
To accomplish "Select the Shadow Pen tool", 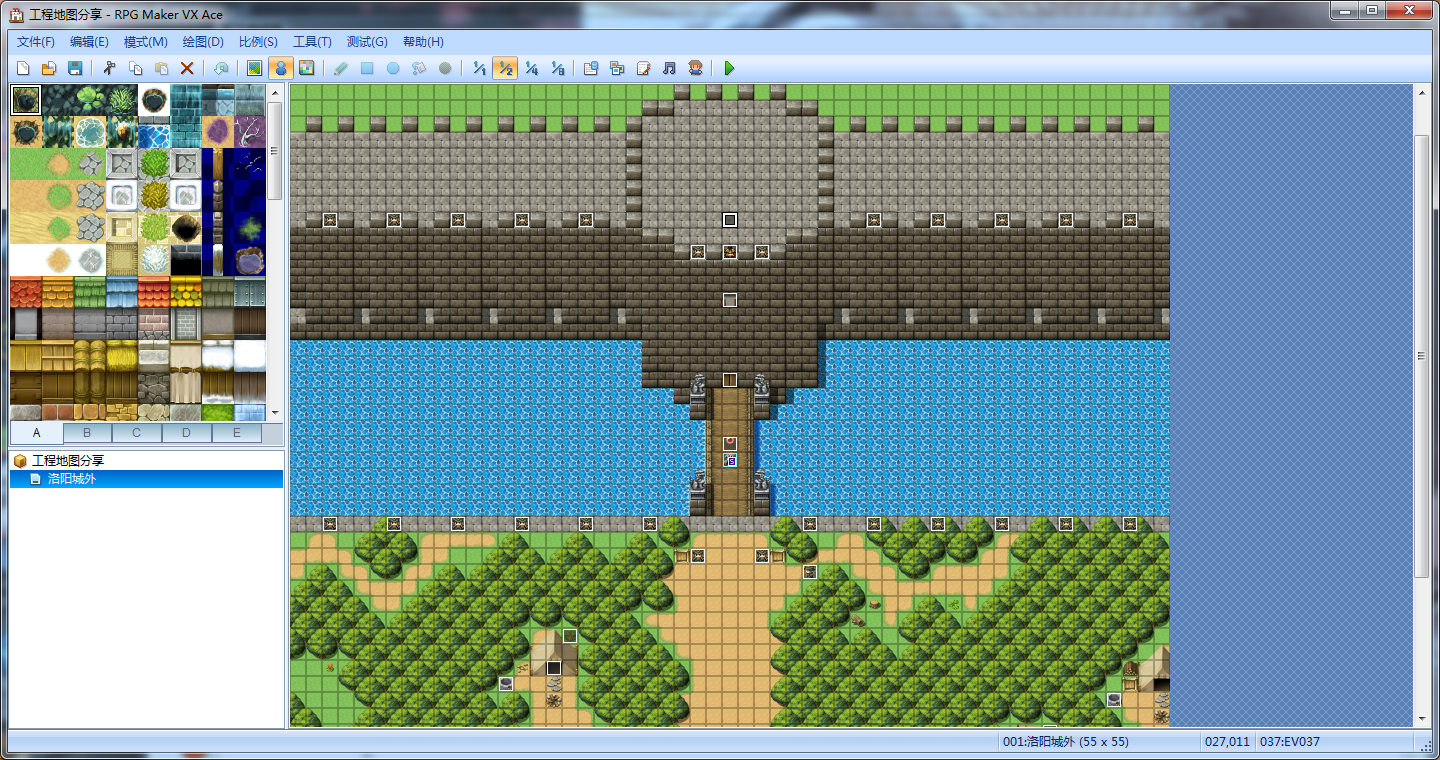I will coord(445,68).
